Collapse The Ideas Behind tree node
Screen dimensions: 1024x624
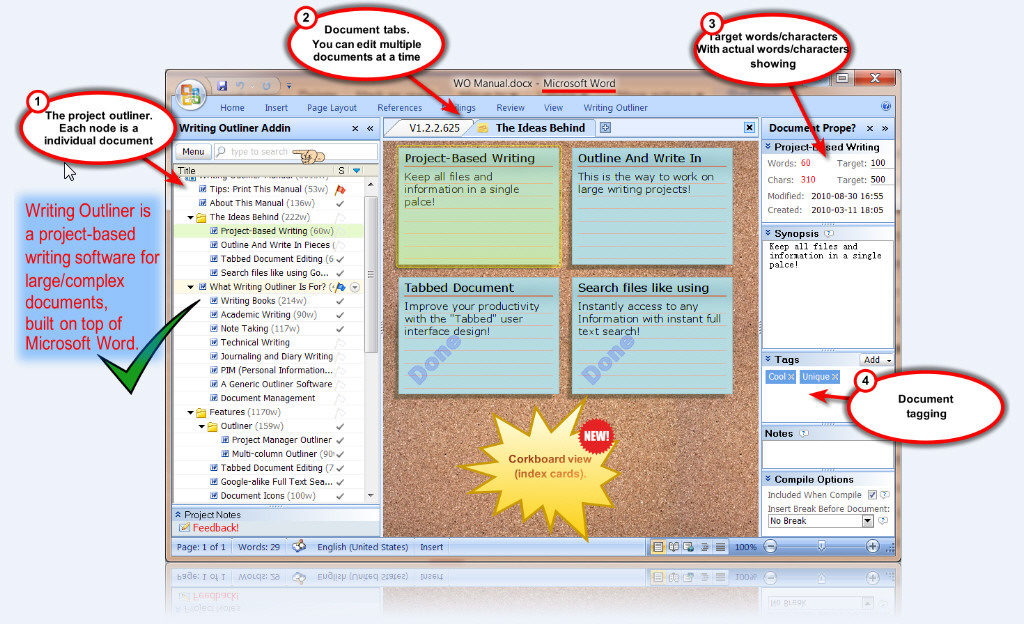click(190, 218)
